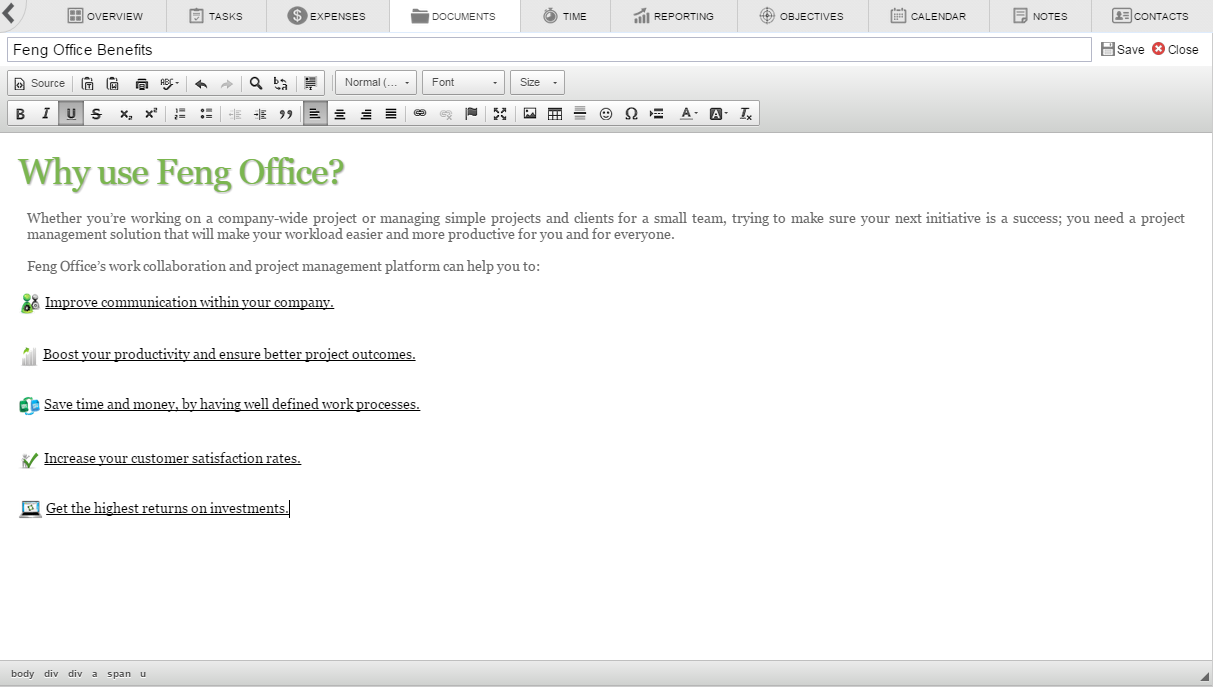Click the Print icon in the toolbar
The width and height of the screenshot is (1213, 687).
(142, 83)
